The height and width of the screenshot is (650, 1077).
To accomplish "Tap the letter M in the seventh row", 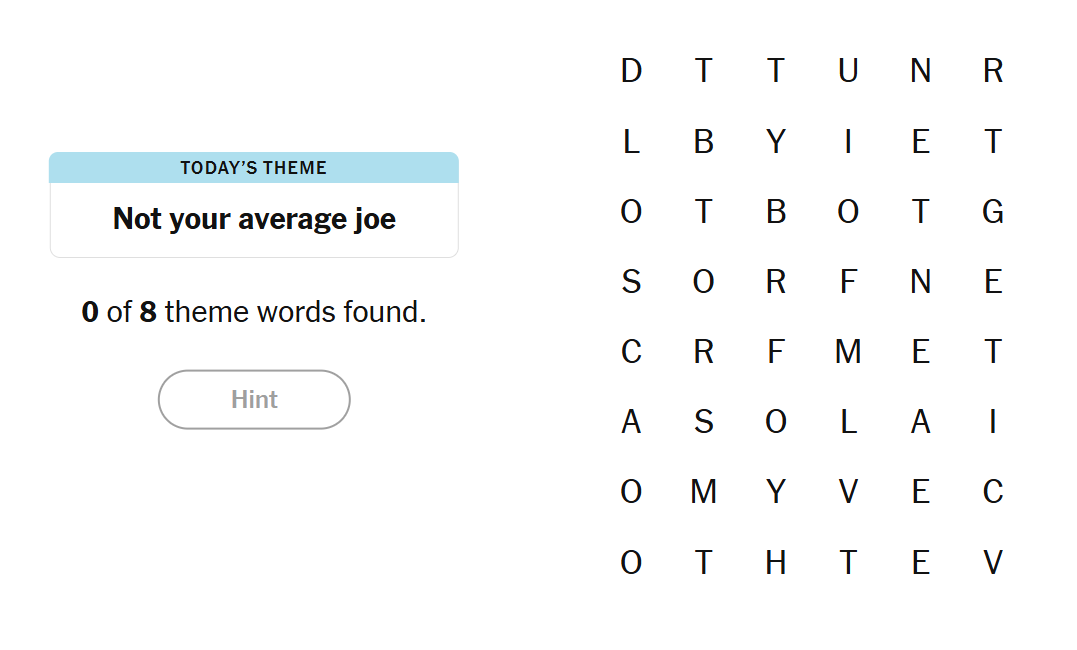I will (x=704, y=492).
